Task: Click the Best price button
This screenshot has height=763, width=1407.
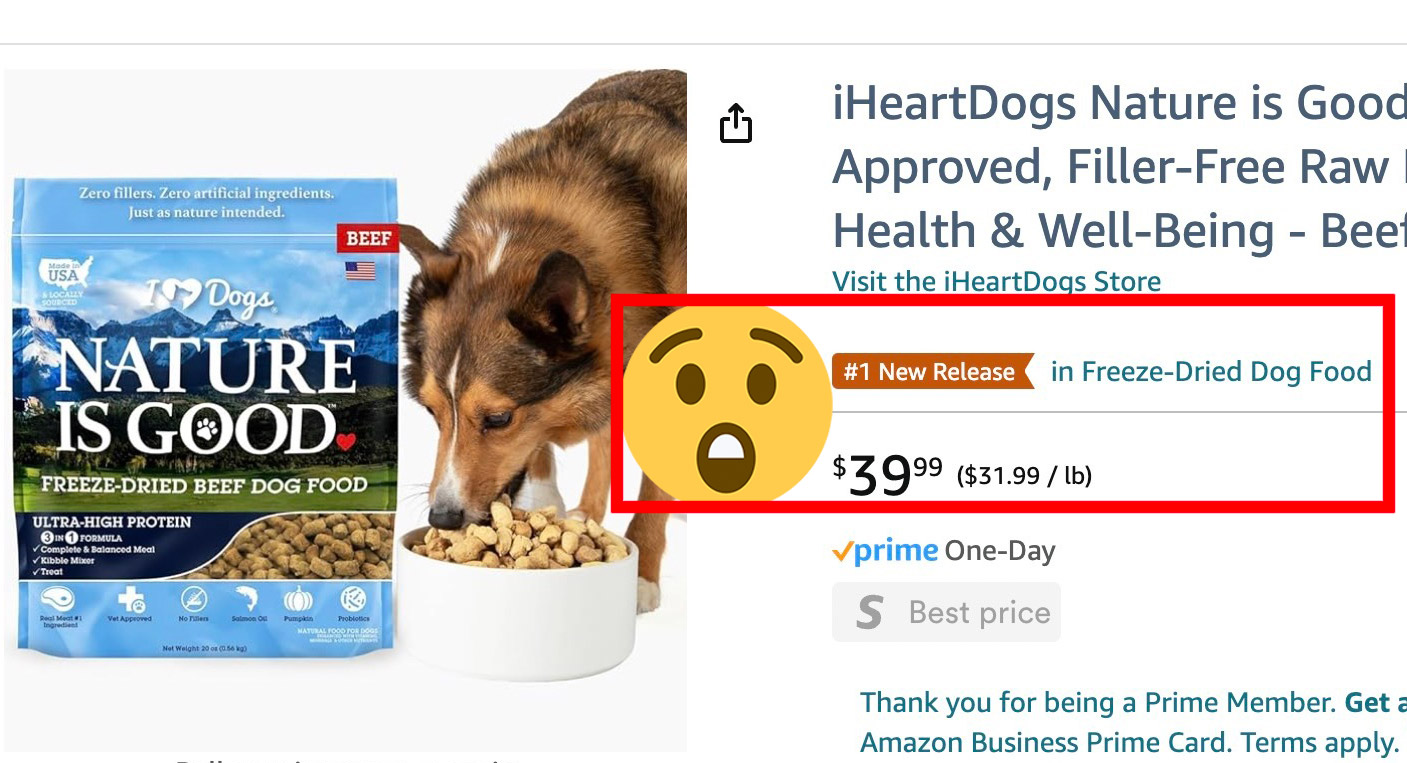Action: pos(946,612)
